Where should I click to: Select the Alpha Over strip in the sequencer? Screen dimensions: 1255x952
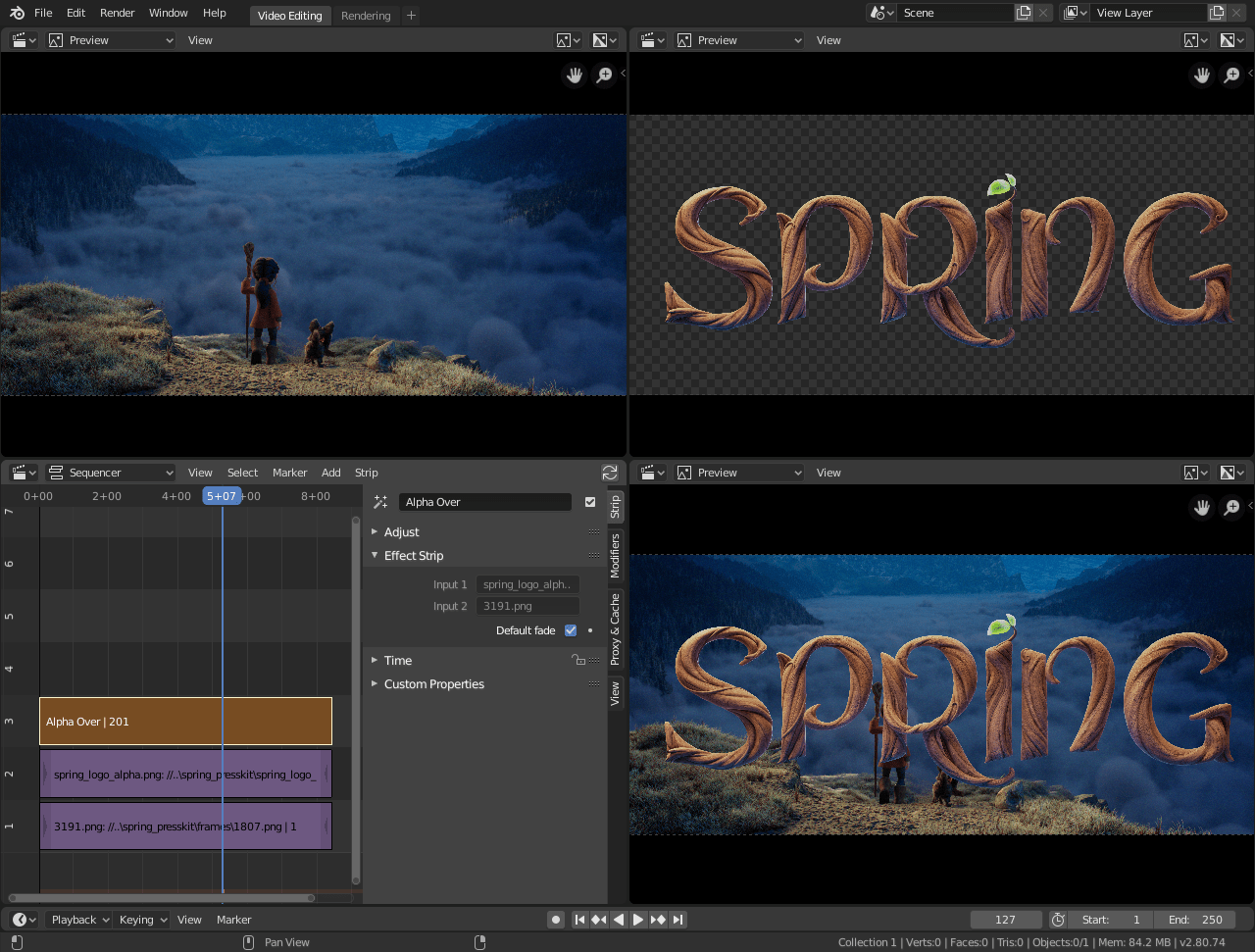click(185, 721)
